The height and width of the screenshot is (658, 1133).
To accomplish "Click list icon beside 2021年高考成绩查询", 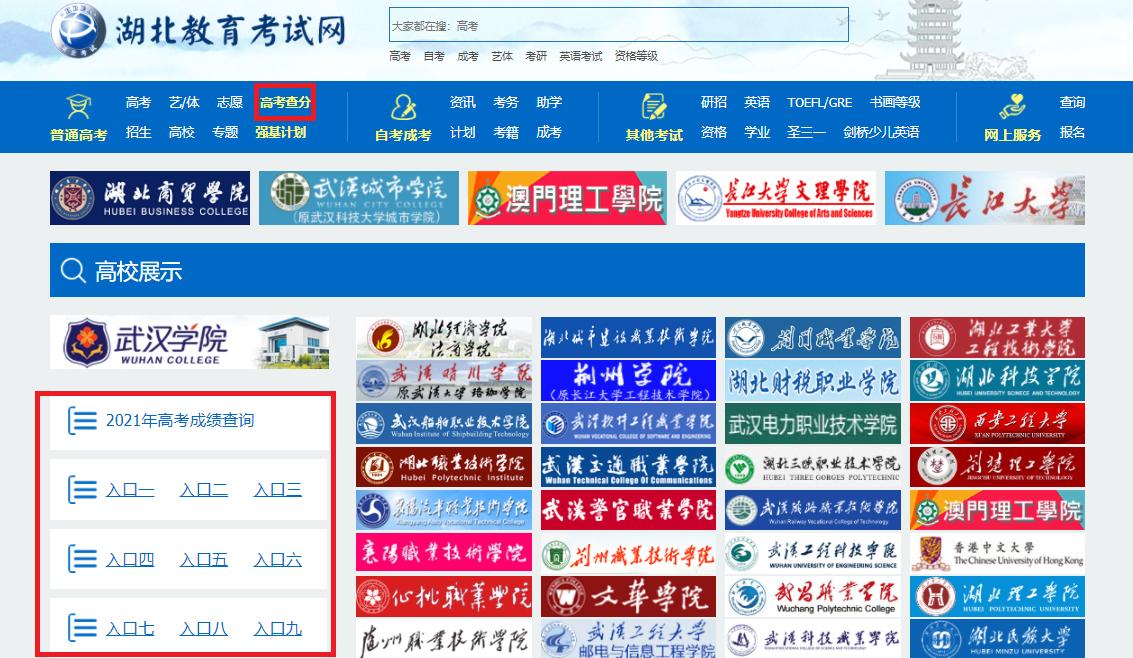I will (84, 421).
